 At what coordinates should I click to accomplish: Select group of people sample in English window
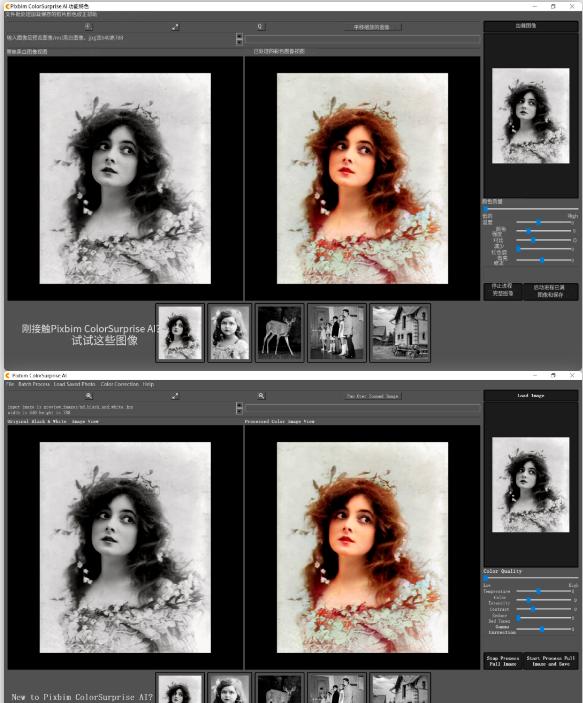(337, 688)
